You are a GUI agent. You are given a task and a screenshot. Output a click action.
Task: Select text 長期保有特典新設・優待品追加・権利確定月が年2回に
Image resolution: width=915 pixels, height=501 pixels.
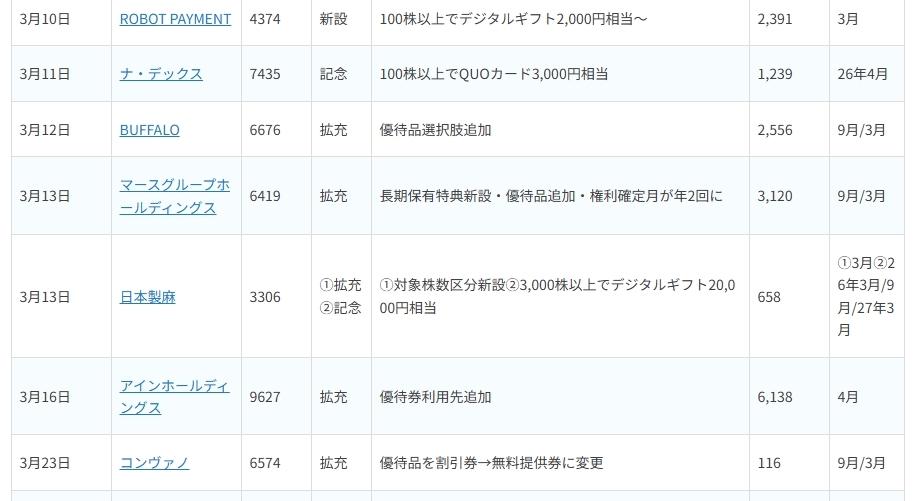[551, 196]
